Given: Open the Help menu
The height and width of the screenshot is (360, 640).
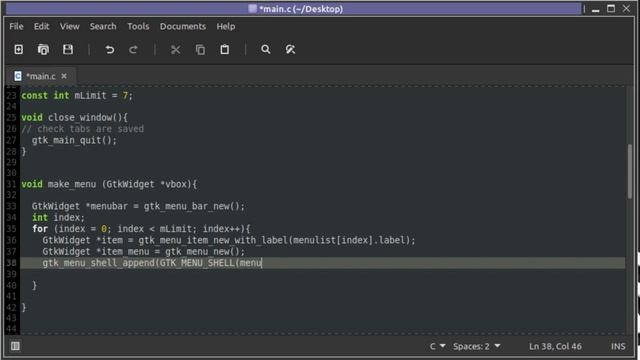Looking at the screenshot, I should pyautogui.click(x=226, y=27).
